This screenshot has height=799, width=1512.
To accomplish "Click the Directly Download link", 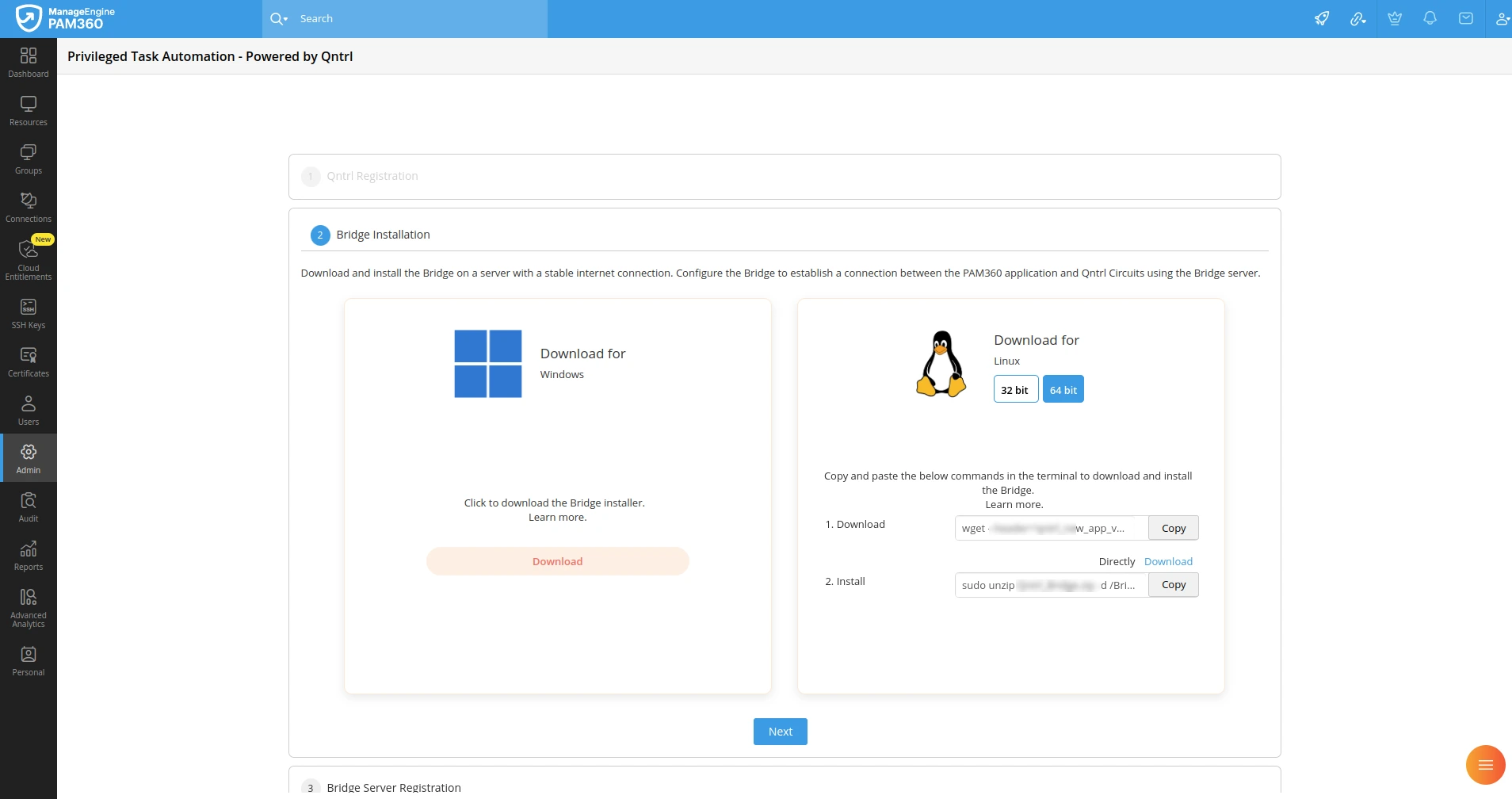I will click(x=1167, y=561).
